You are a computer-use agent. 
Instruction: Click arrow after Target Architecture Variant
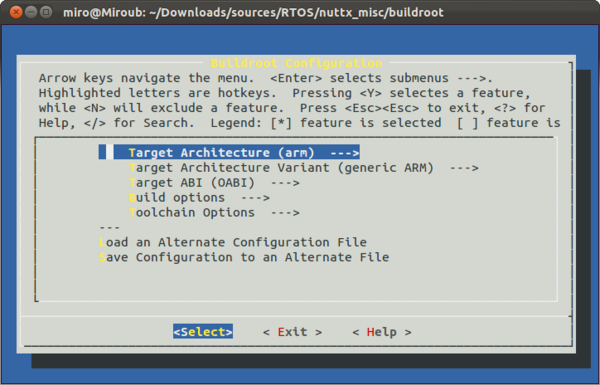464,168
